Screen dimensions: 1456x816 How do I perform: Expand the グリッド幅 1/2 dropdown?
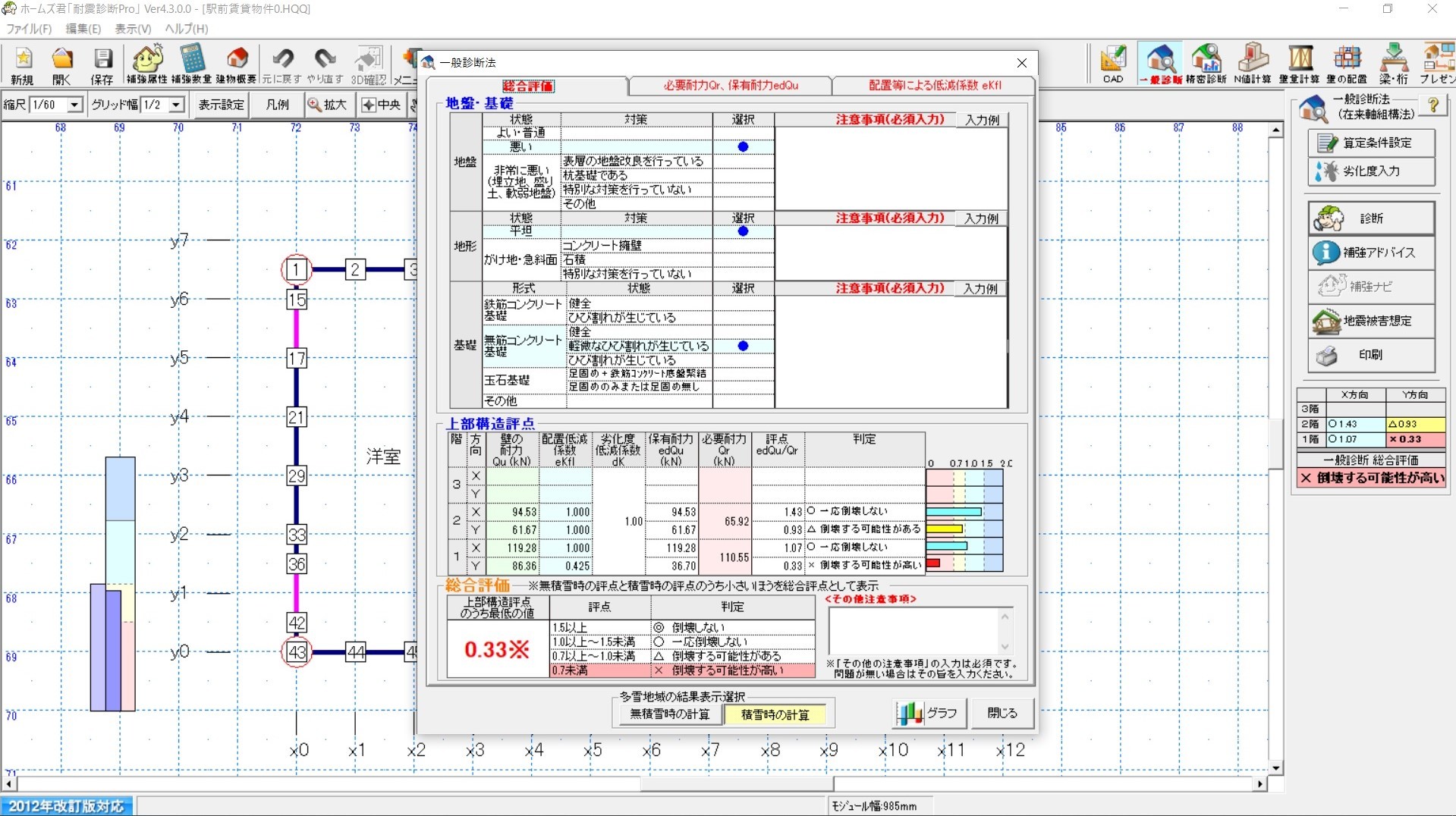point(176,105)
